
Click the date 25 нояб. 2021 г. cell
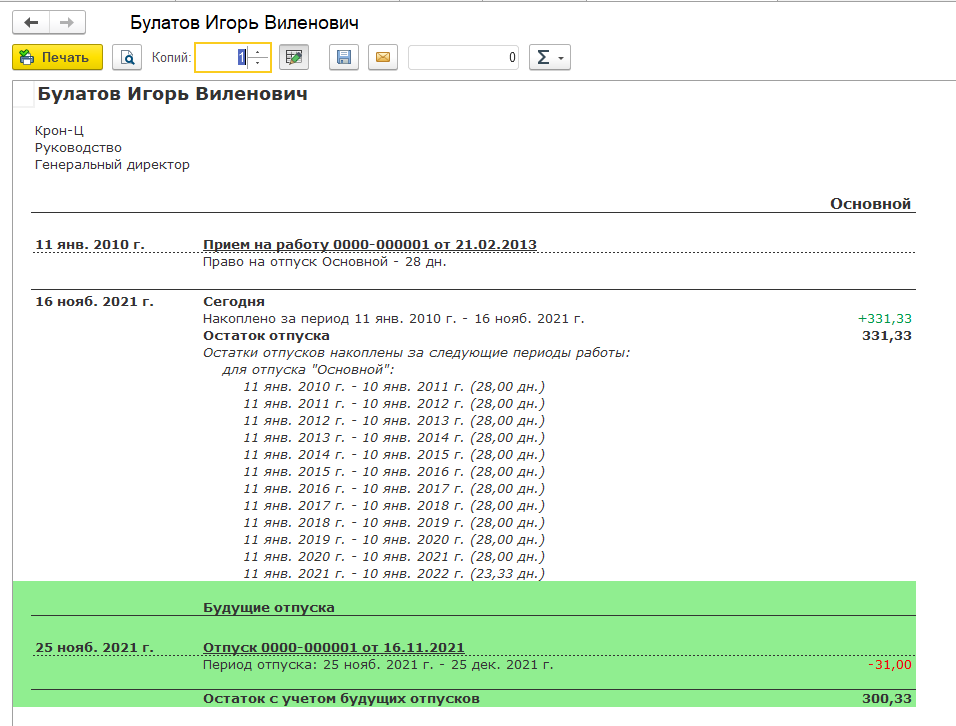(x=95, y=647)
